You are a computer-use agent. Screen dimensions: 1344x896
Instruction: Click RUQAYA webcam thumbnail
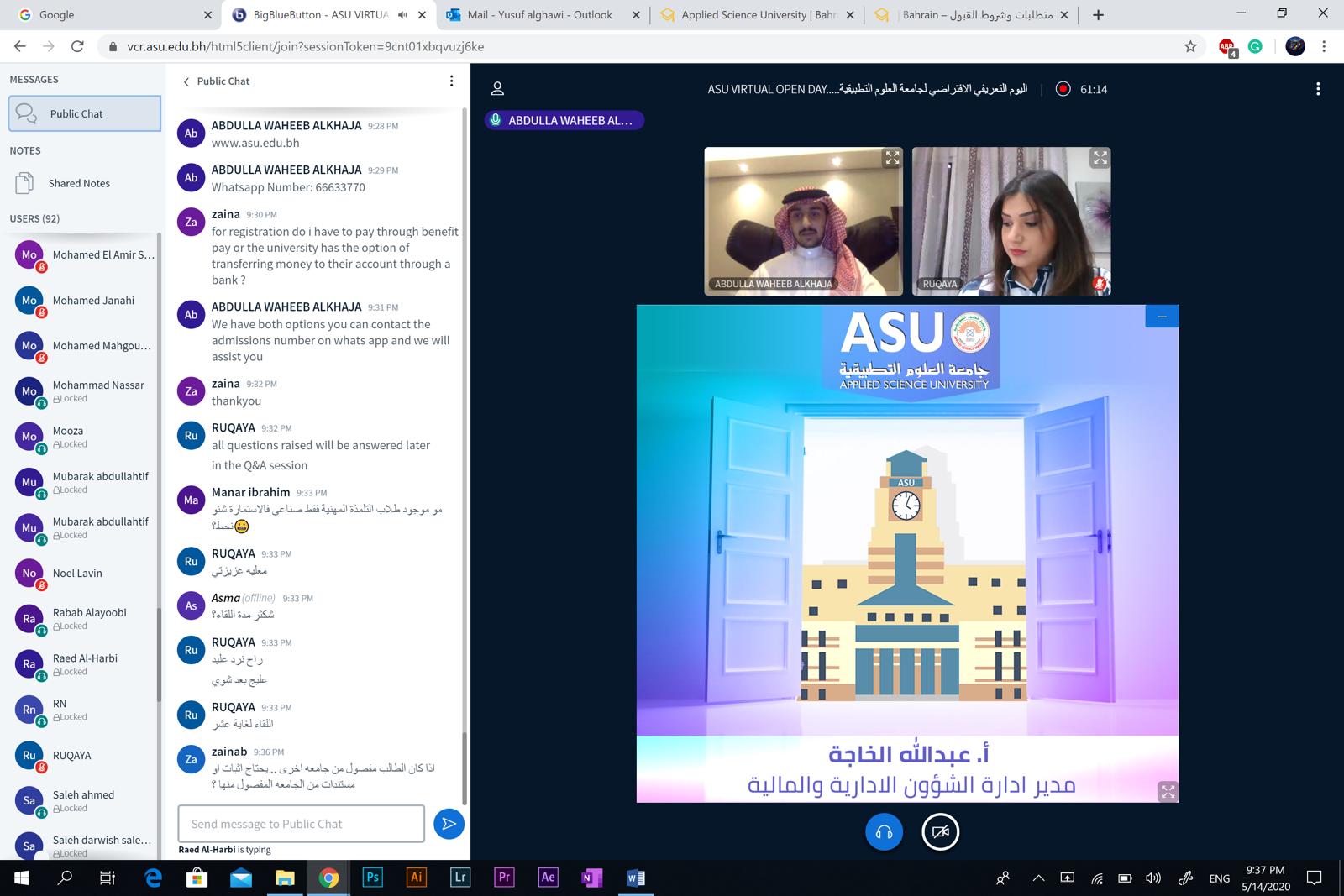1011,222
